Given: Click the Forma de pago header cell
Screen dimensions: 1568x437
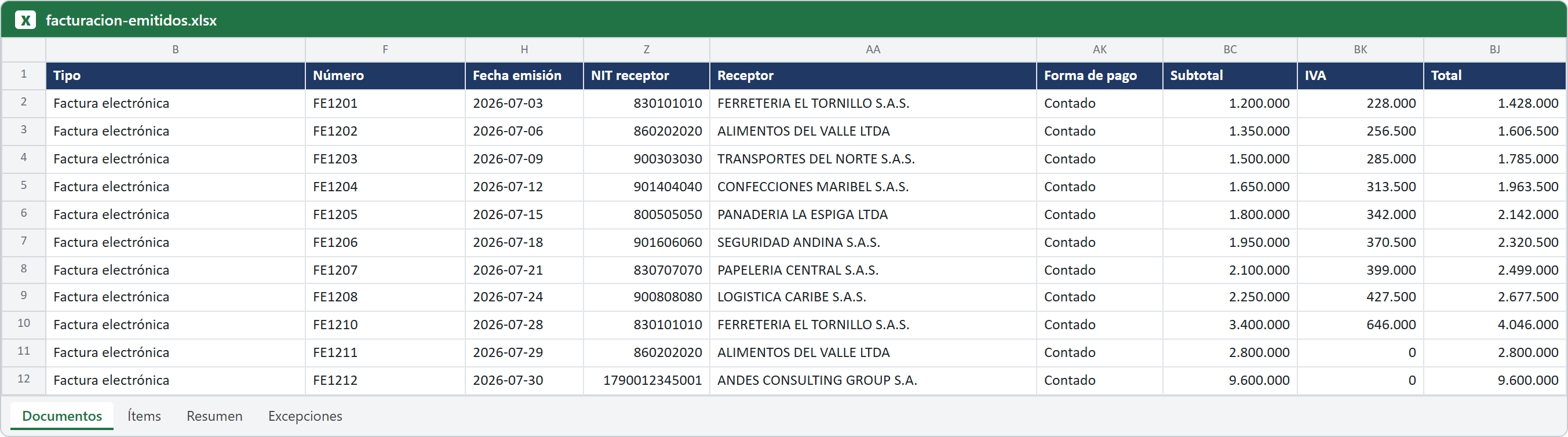Looking at the screenshot, I should coord(1099,75).
